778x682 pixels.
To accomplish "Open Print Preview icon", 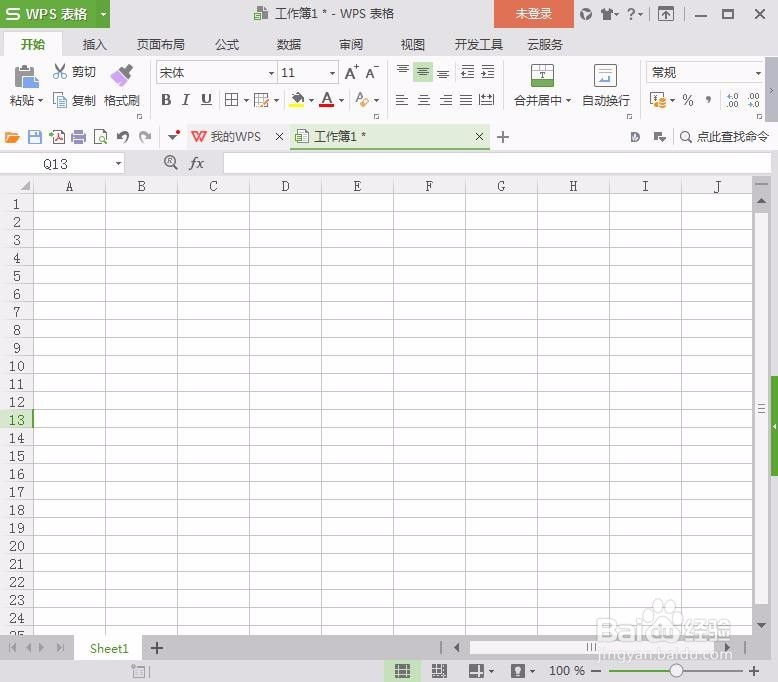I will tap(101, 137).
